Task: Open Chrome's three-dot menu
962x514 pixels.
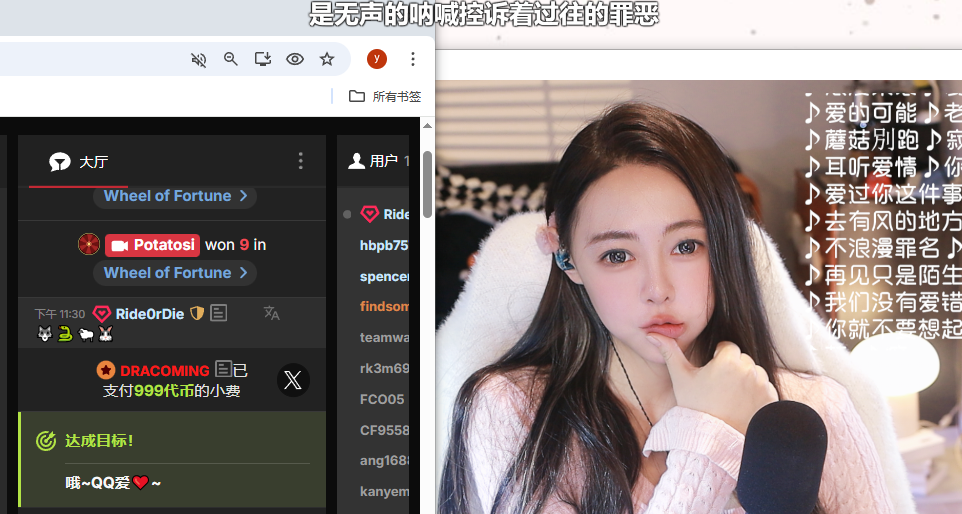Action: (413, 59)
